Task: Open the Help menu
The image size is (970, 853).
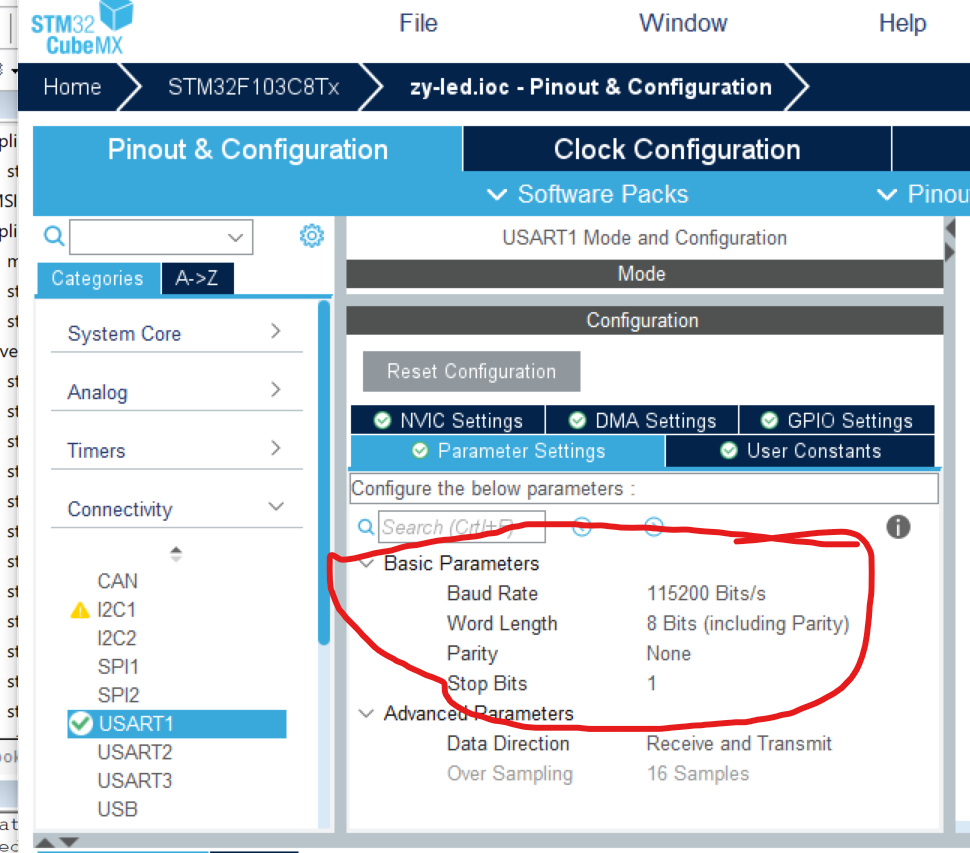Action: click(903, 24)
